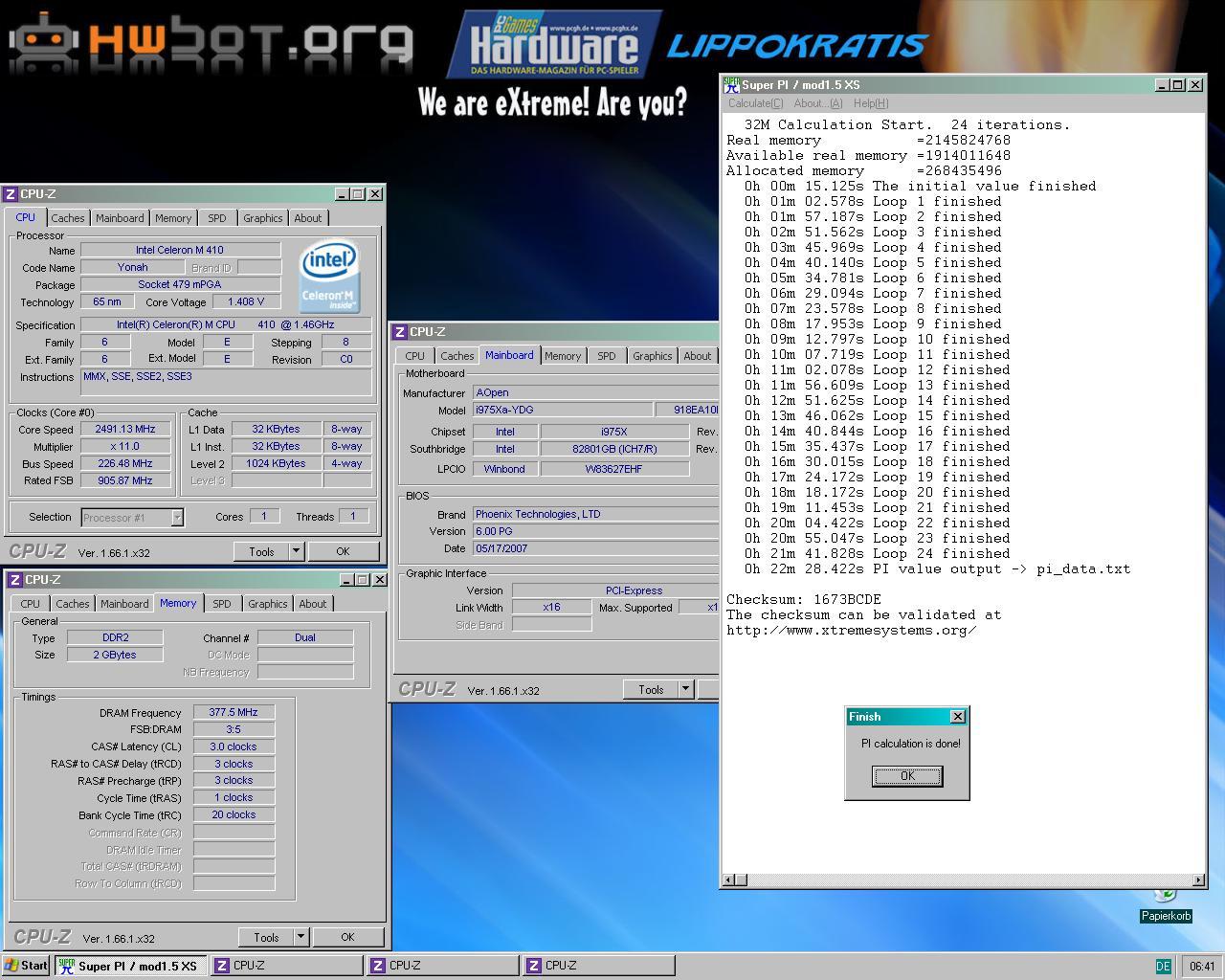Select the Graphics tab in the Memory CPU-Z window
1225x980 pixels.
tap(268, 604)
